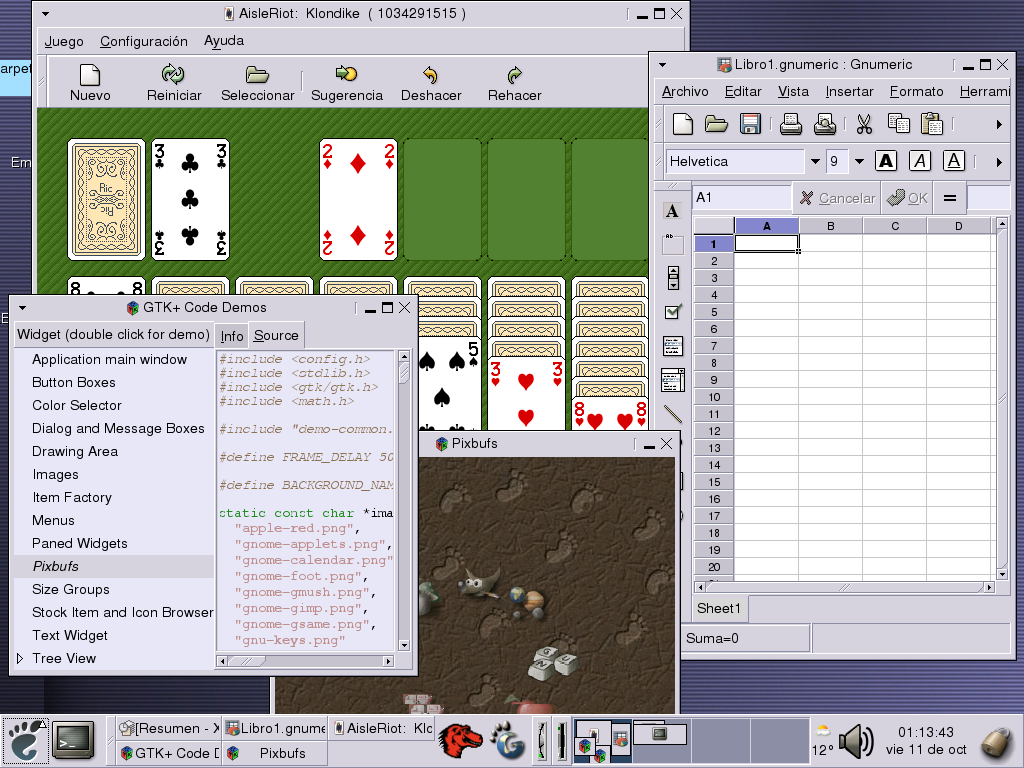Copy the selection in Gnumeric toolbar
Image resolution: width=1024 pixels, height=768 pixels.
point(899,123)
